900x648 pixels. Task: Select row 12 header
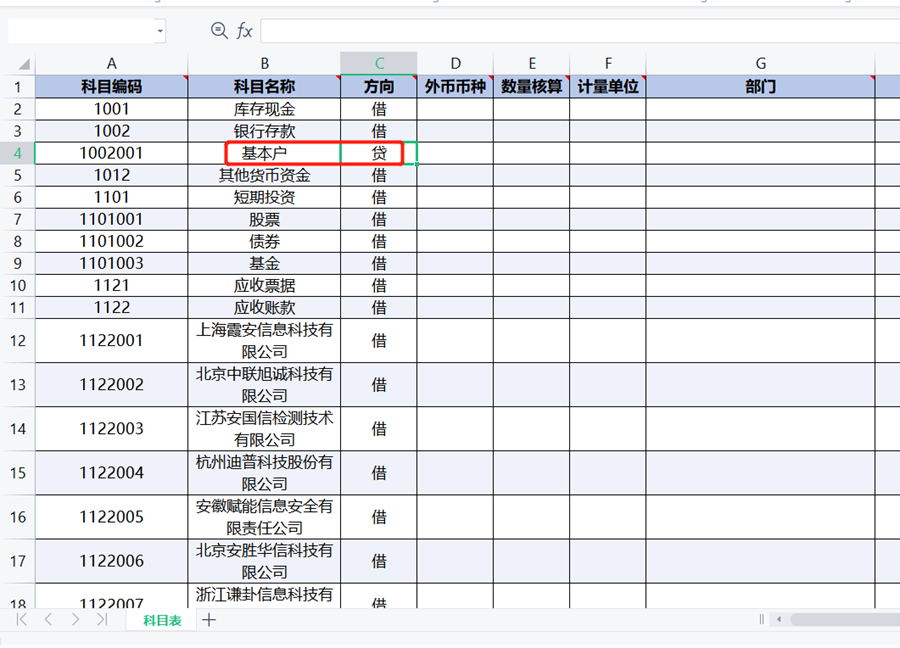(18, 340)
